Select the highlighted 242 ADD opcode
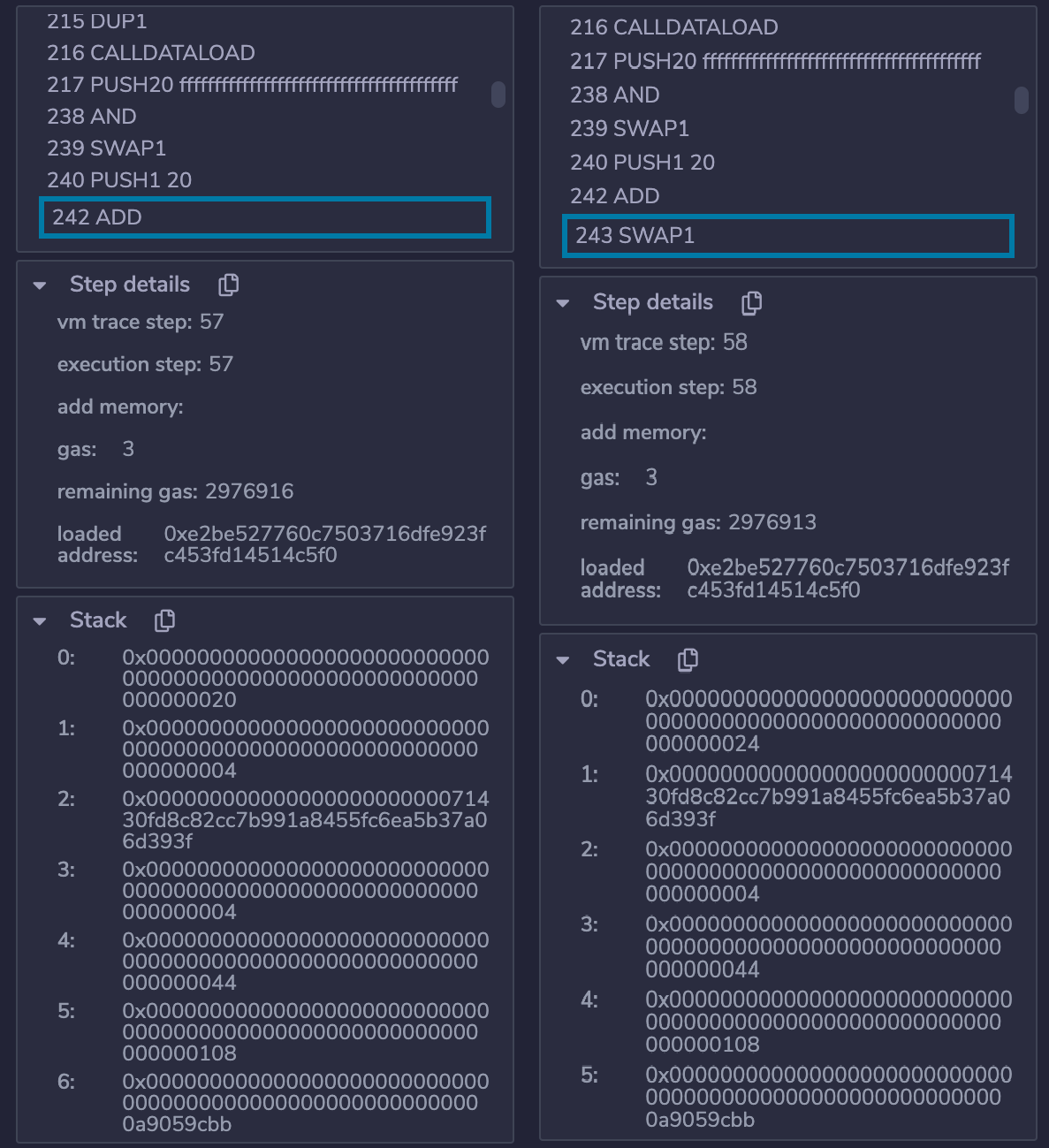1049x1148 pixels. [x=264, y=217]
